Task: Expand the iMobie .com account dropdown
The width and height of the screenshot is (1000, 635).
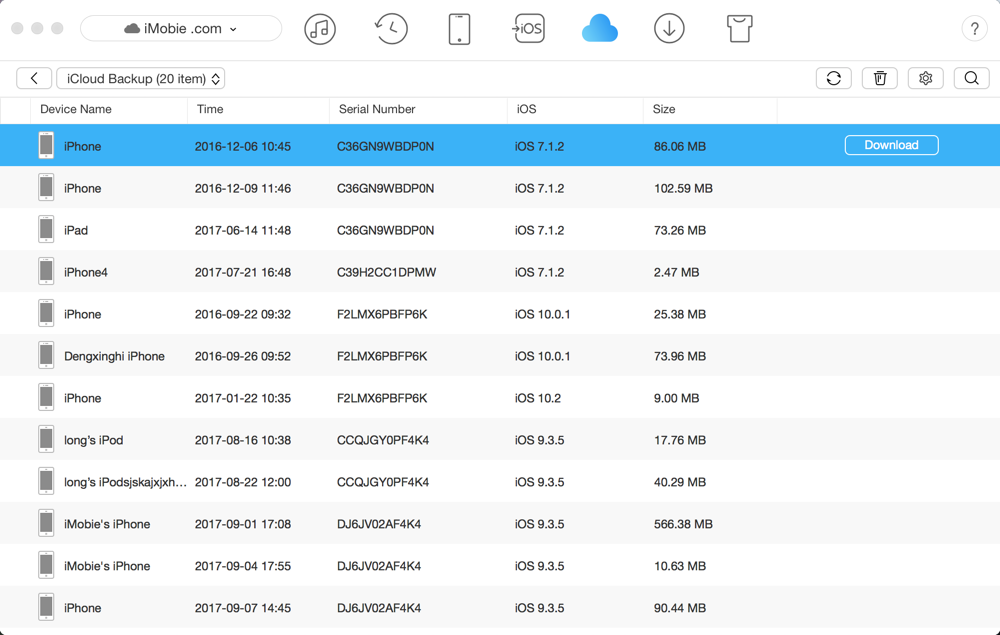Action: (x=181, y=29)
